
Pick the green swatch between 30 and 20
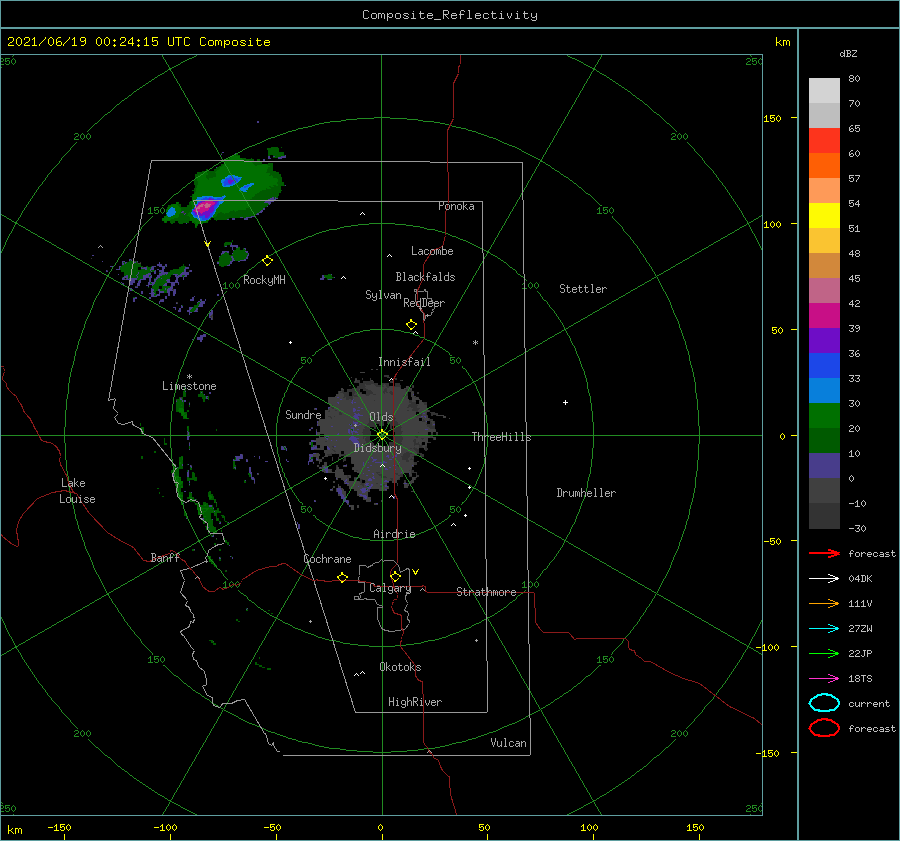point(824,416)
